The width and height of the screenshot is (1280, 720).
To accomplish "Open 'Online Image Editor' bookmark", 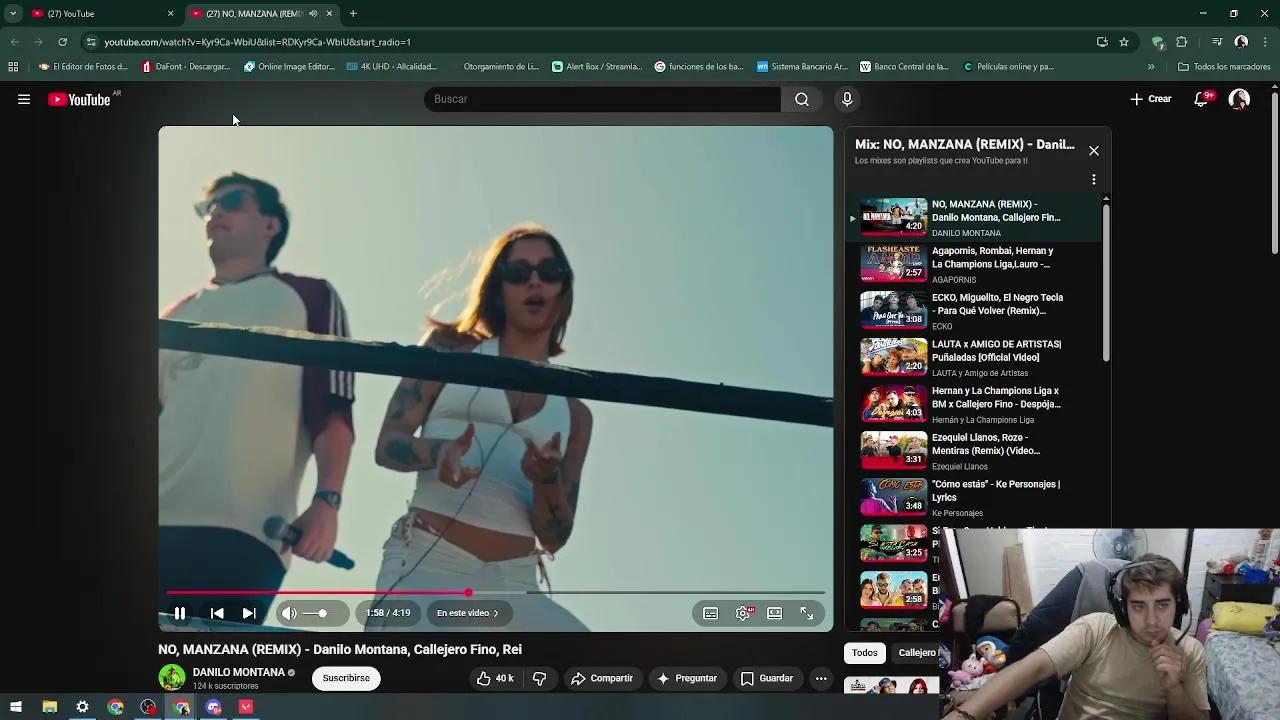I will tap(289, 67).
